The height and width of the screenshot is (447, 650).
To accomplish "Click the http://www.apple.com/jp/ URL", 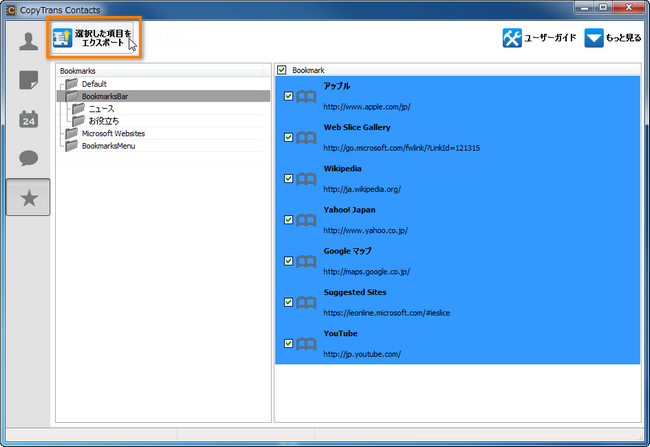I will (367, 107).
